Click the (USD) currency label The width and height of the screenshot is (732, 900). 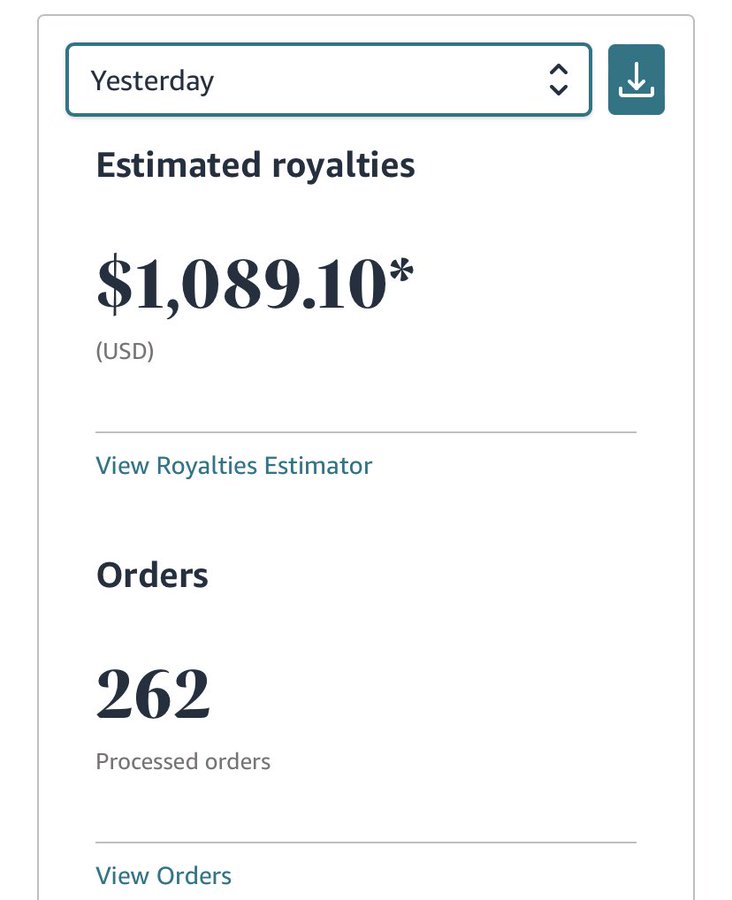pos(125,351)
